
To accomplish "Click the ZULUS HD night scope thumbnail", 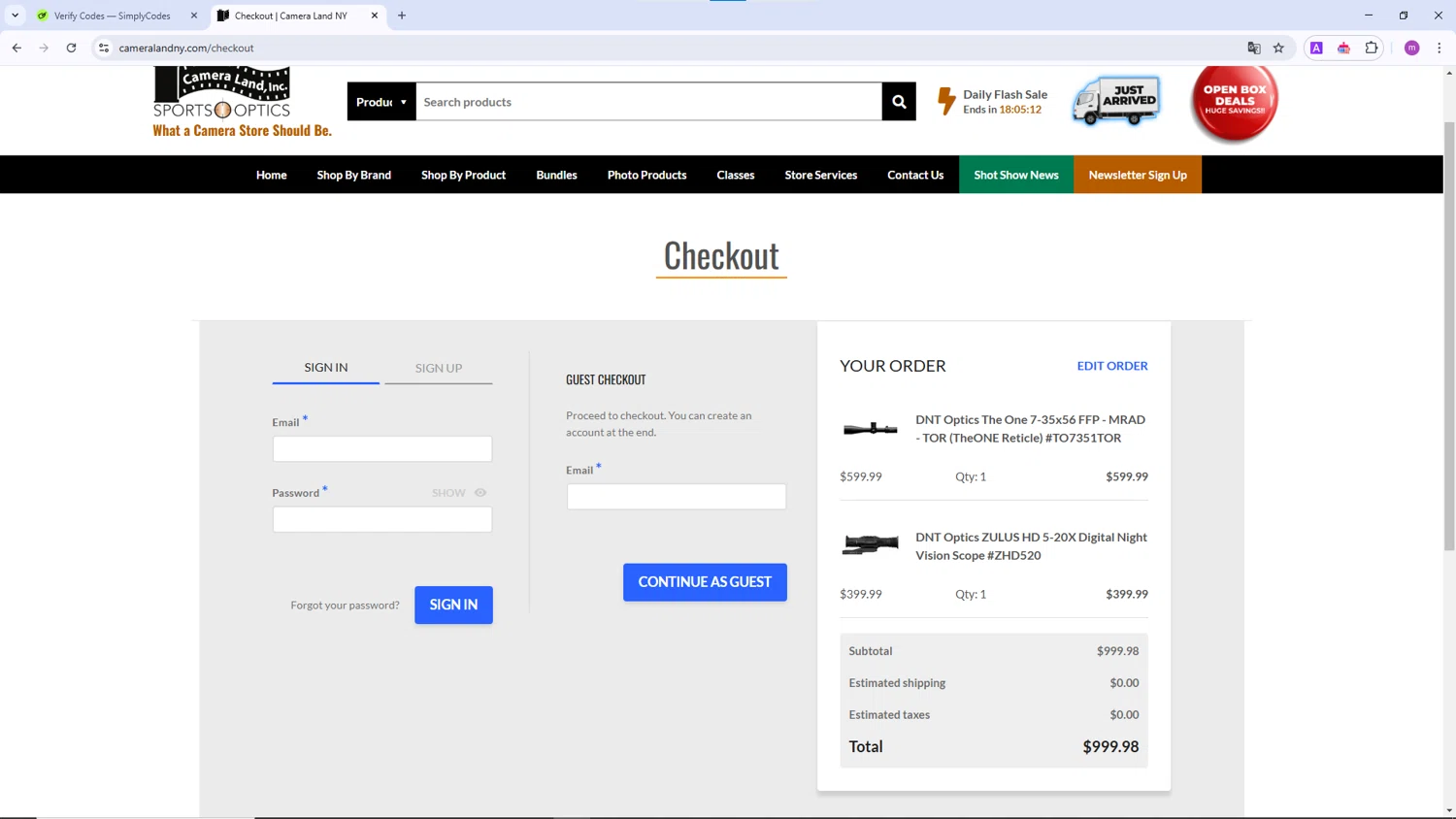I will [871, 544].
